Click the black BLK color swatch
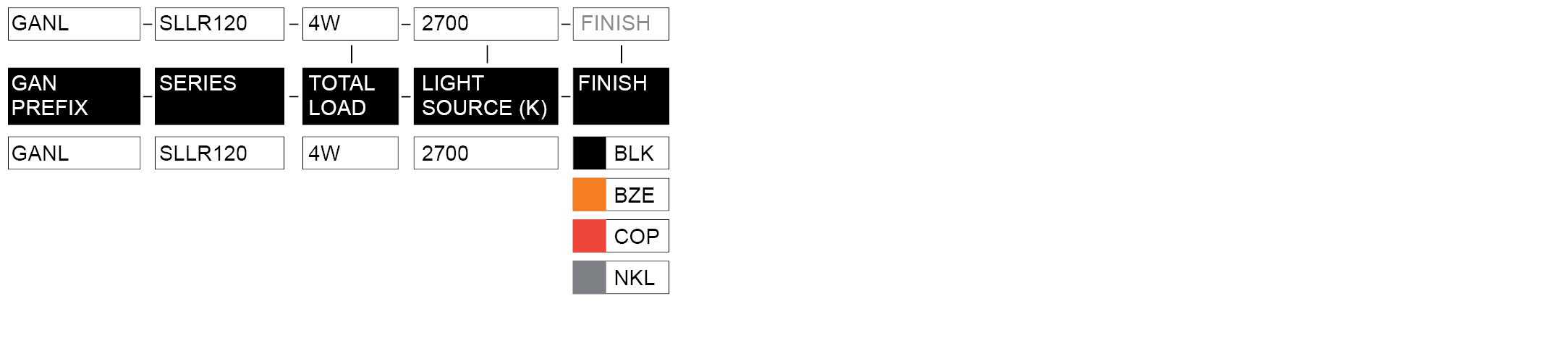The width and height of the screenshot is (1568, 338). (589, 153)
